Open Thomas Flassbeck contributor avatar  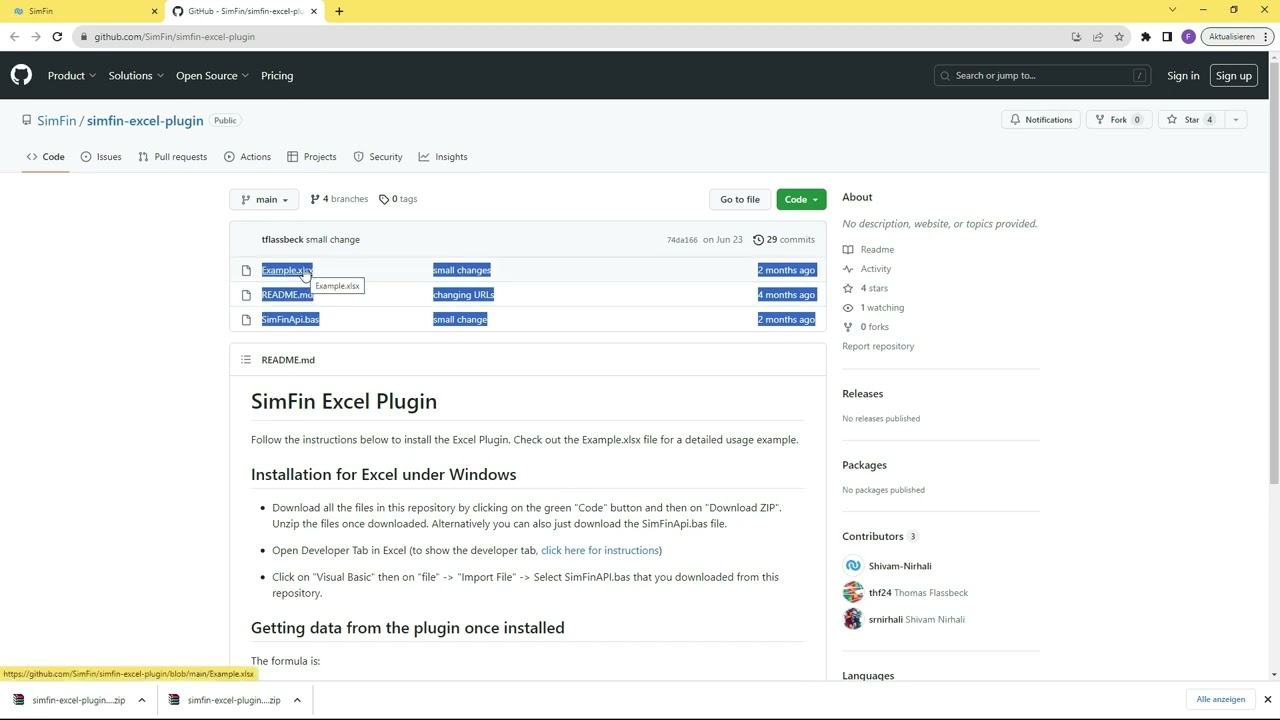tap(853, 593)
